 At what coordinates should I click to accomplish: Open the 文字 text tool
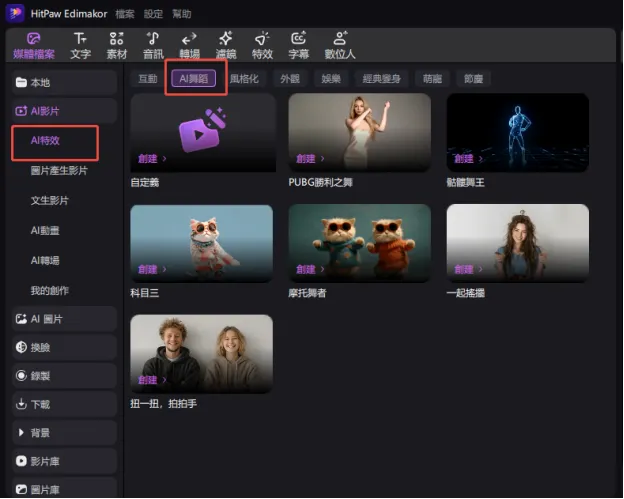(x=81, y=44)
